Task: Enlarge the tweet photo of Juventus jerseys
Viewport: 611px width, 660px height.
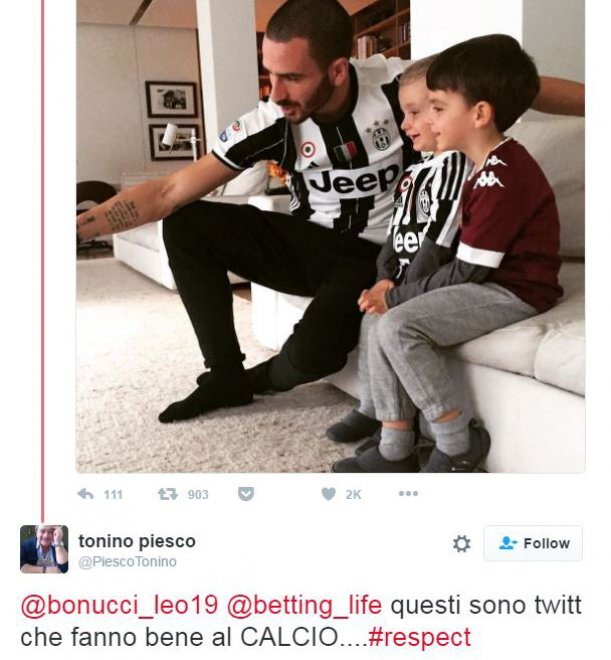Action: (x=330, y=236)
